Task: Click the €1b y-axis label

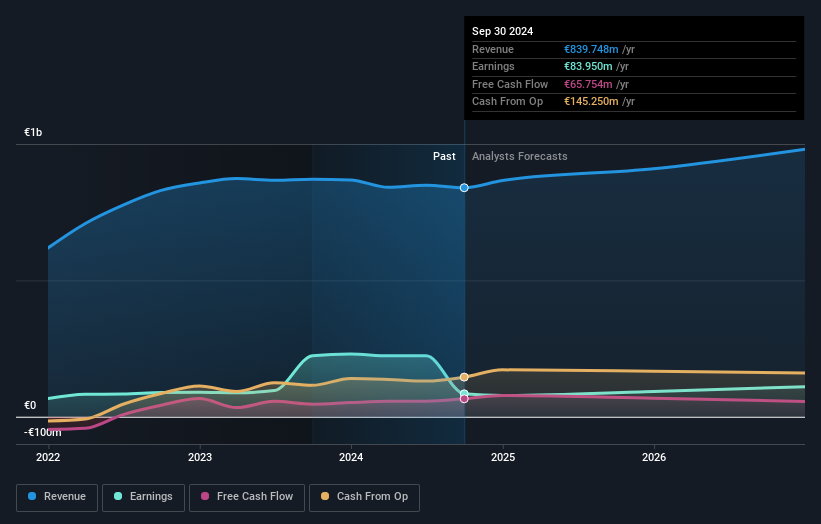Action: 33,132
